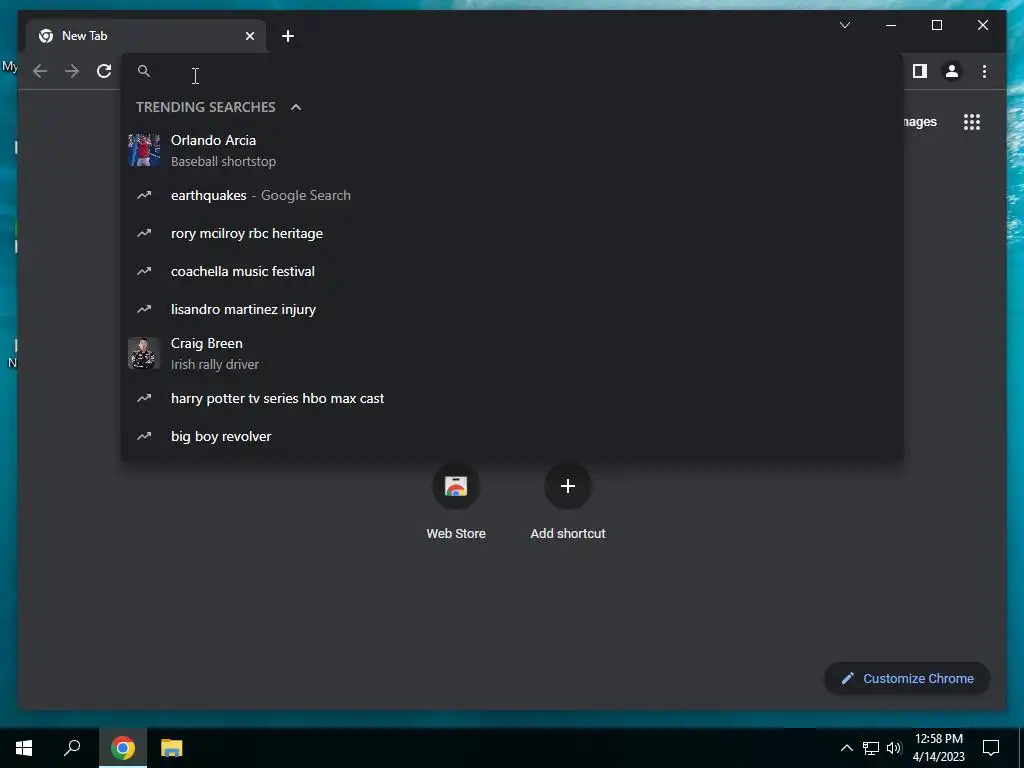Select big boy revolver suggestion

[512, 436]
